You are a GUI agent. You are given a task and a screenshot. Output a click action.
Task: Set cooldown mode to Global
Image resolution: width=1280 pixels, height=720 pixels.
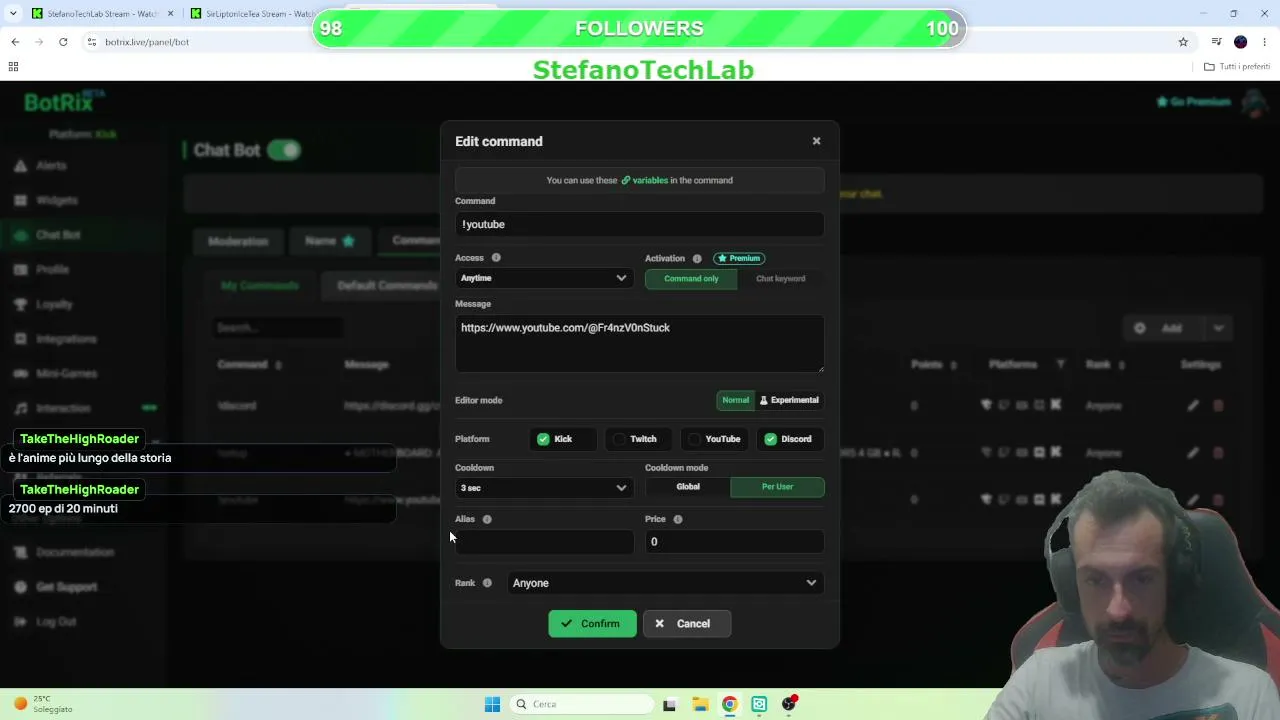pyautogui.click(x=688, y=487)
